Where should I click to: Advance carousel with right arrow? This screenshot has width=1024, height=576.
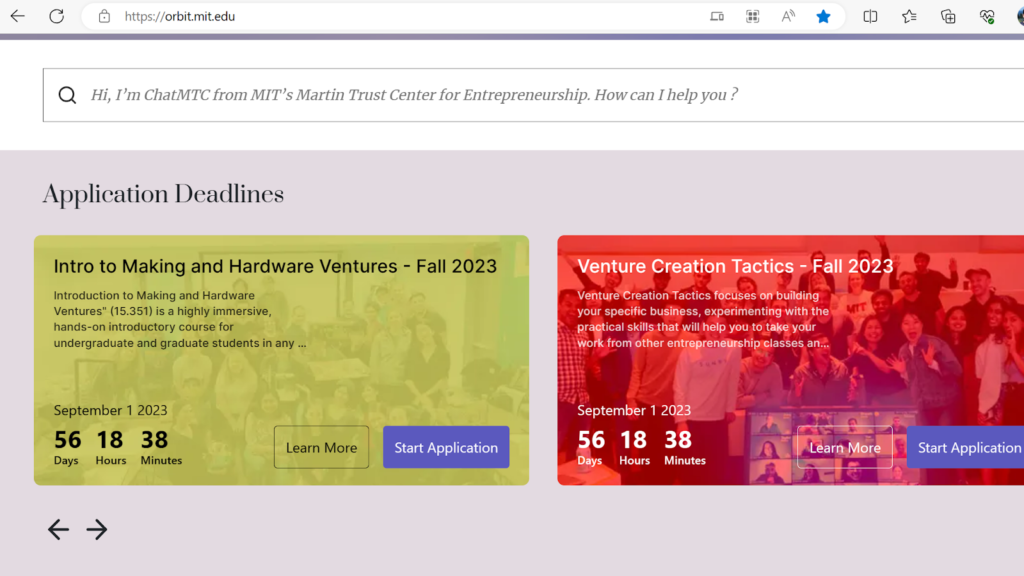pos(97,529)
